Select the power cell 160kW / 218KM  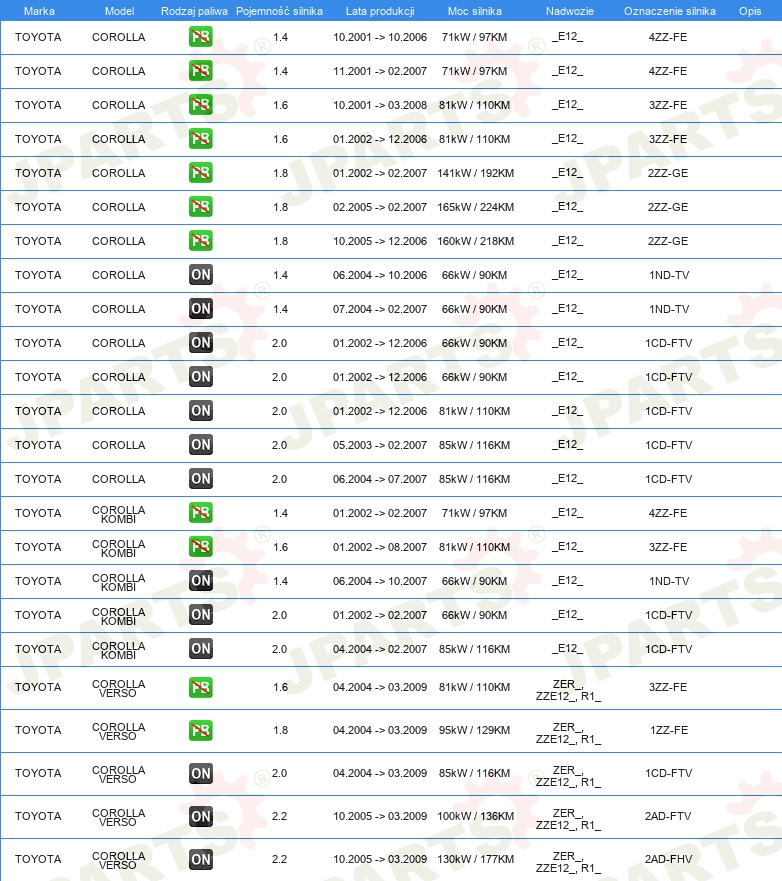(475, 241)
